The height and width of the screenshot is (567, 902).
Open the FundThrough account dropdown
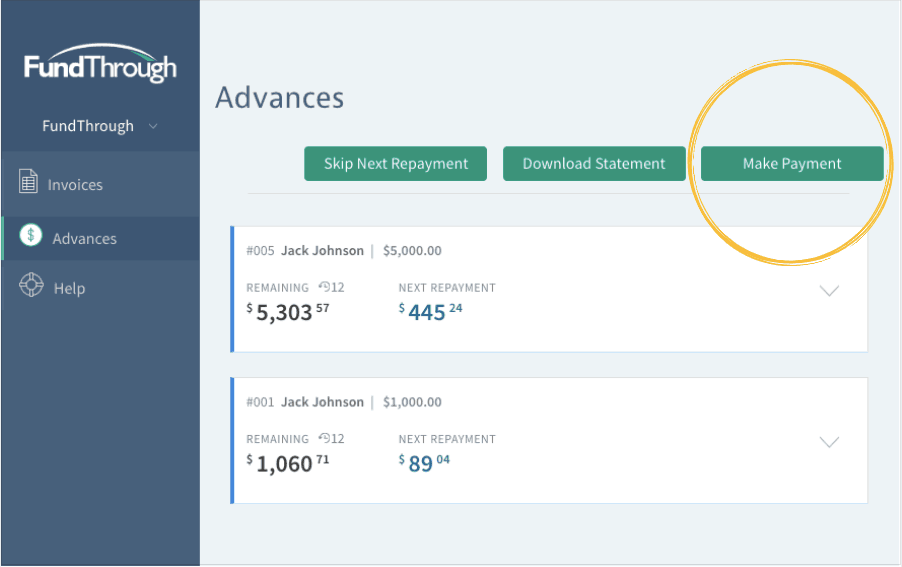100,126
